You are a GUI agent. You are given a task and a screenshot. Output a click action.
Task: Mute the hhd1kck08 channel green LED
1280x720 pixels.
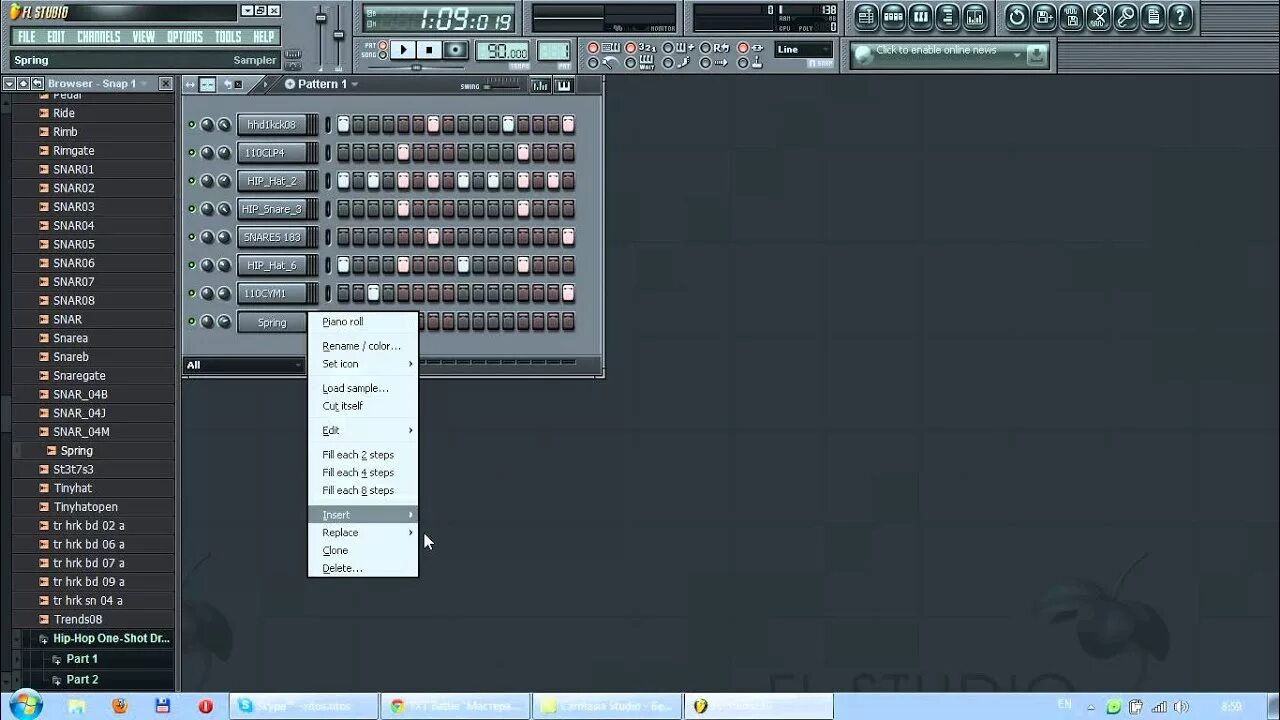192,125
